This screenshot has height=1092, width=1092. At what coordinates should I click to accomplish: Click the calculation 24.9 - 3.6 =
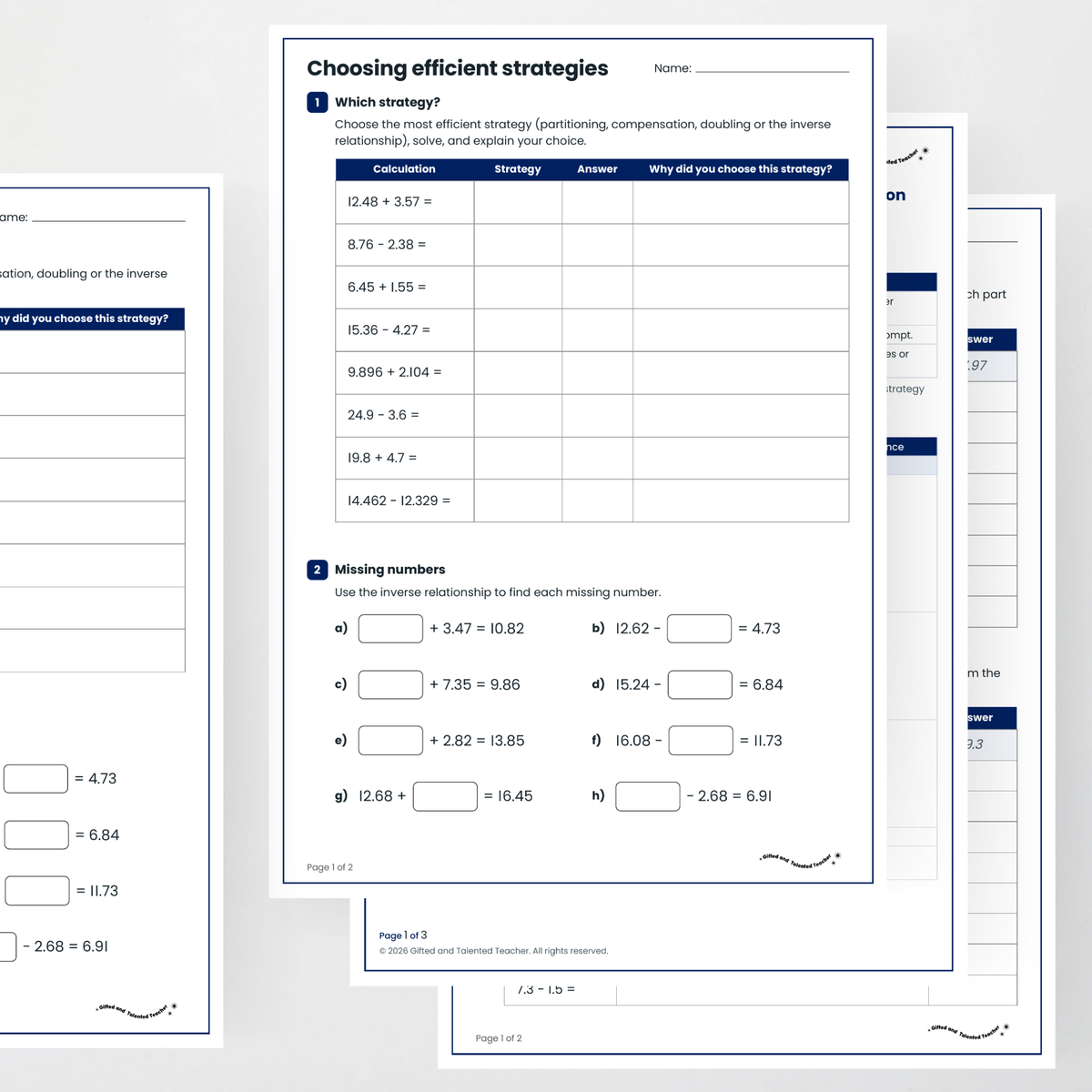pyautogui.click(x=383, y=415)
